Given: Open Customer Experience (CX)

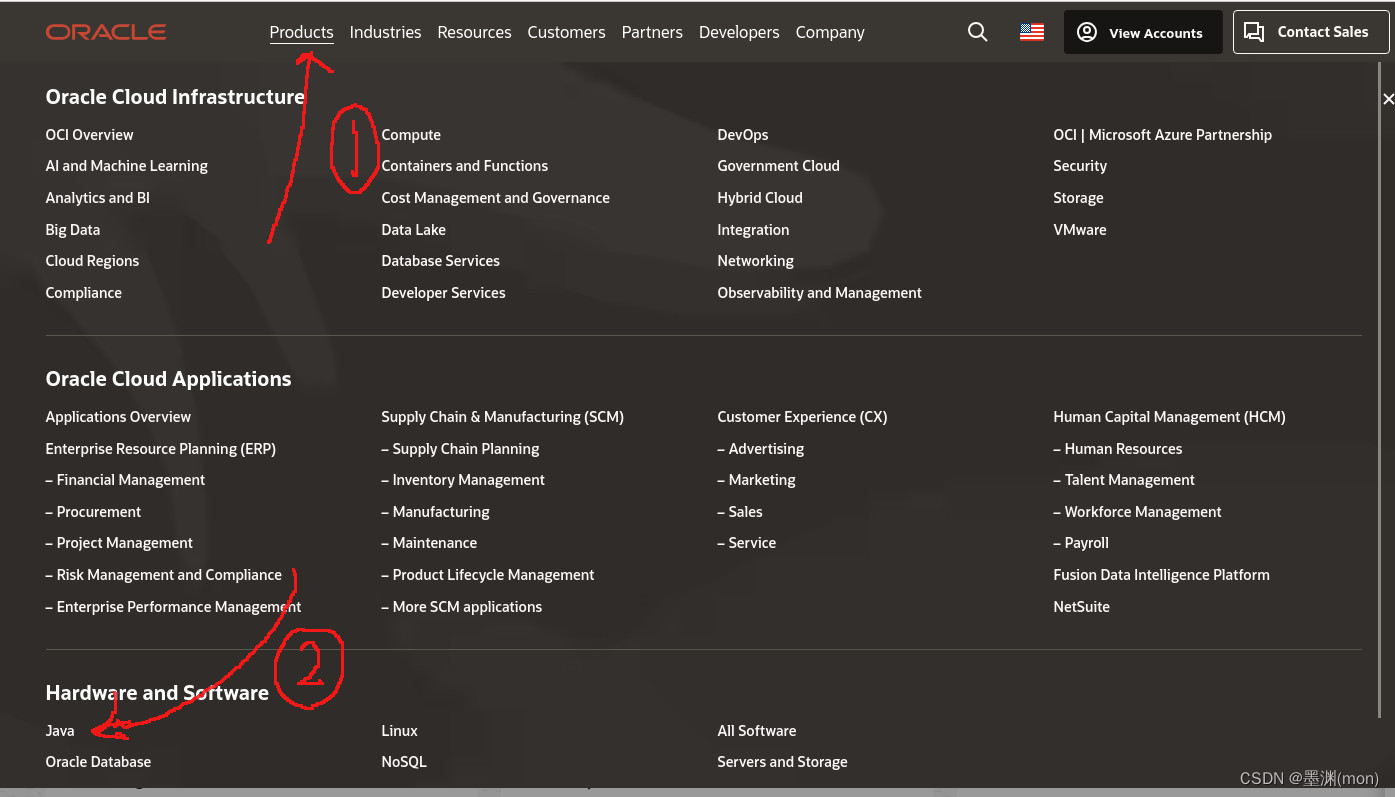Looking at the screenshot, I should (803, 417).
